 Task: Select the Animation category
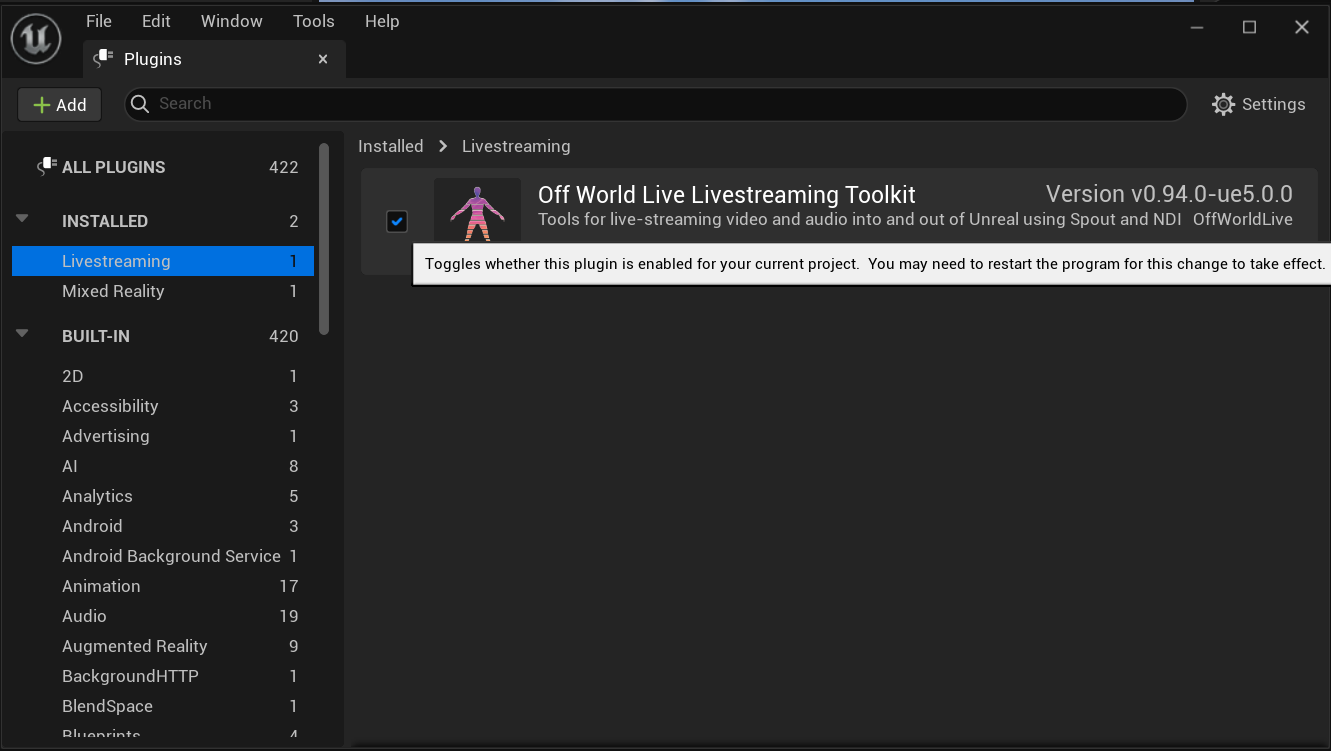tap(163, 586)
